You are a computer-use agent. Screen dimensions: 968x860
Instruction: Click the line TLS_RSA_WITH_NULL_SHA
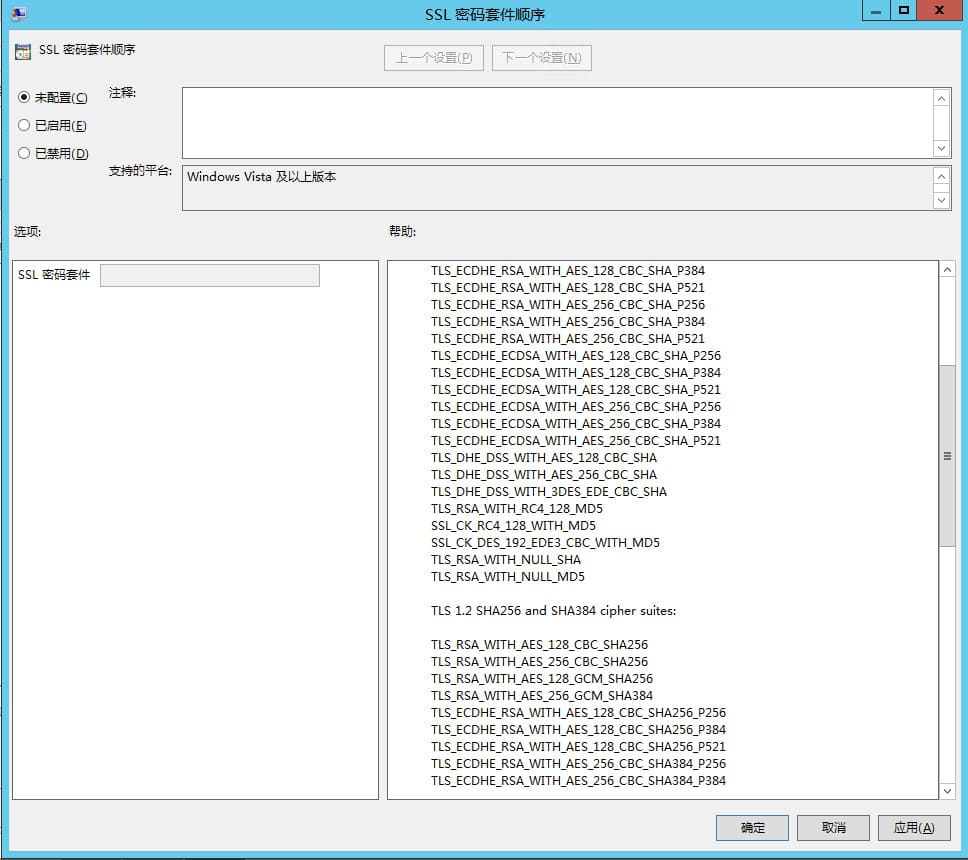coord(506,559)
